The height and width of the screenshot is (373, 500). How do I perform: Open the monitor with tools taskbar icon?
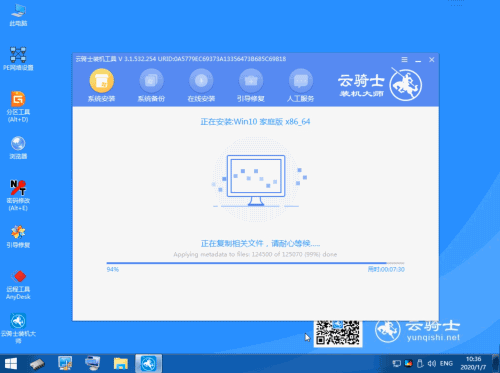click(65, 363)
